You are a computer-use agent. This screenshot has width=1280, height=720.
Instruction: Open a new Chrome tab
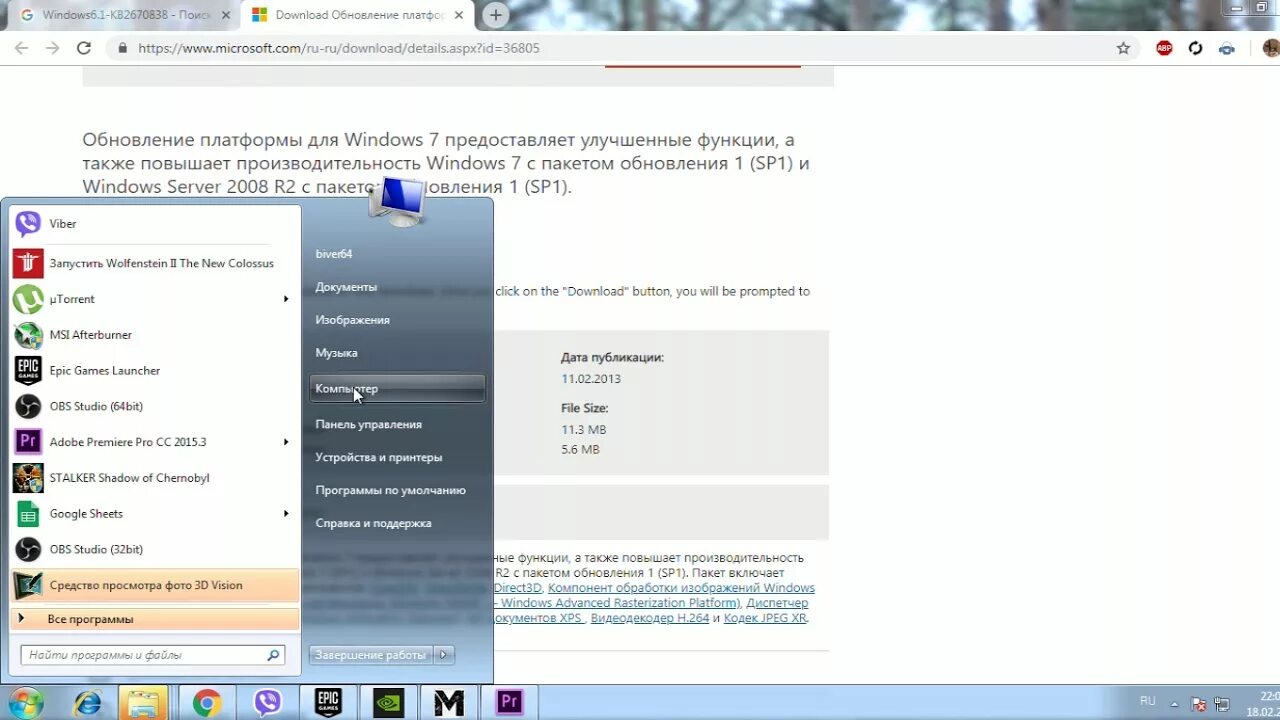[496, 15]
